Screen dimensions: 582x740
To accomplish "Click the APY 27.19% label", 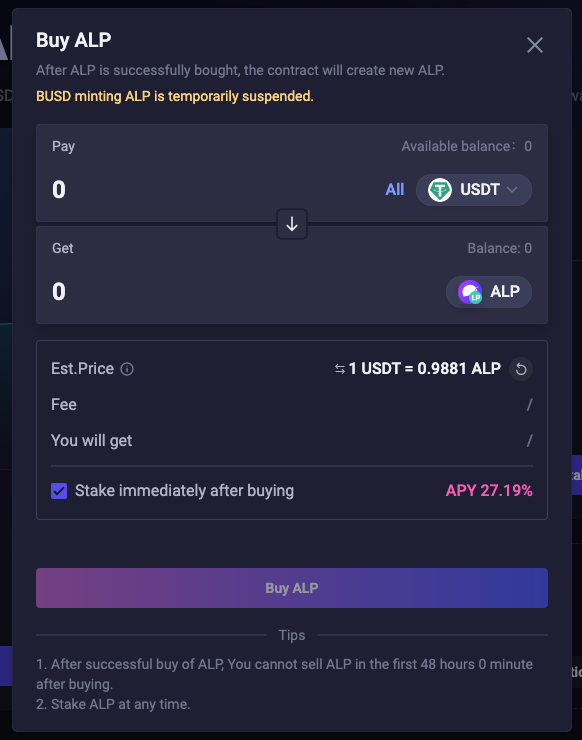I will 489,491.
